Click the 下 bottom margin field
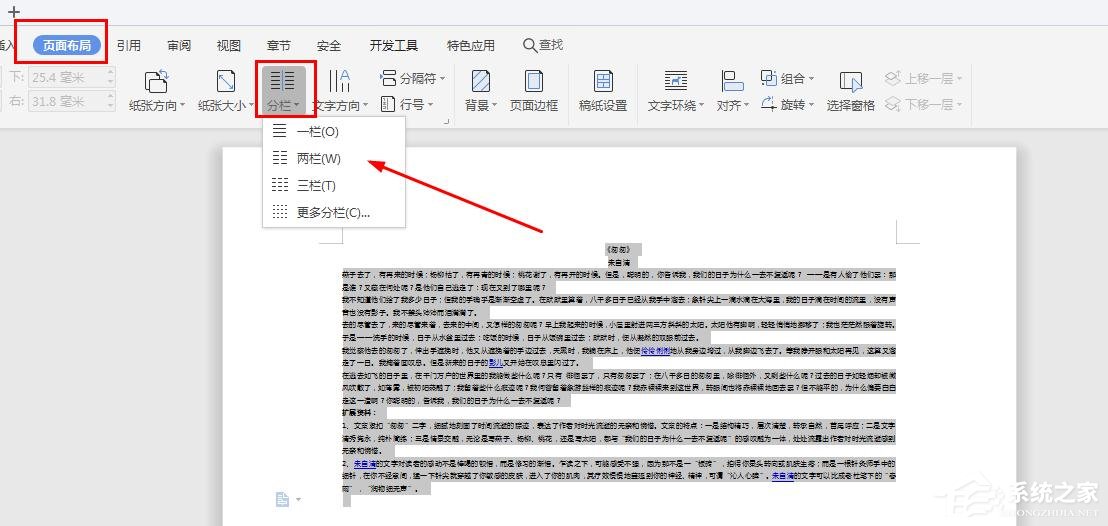The width and height of the screenshot is (1108, 526). point(66,77)
